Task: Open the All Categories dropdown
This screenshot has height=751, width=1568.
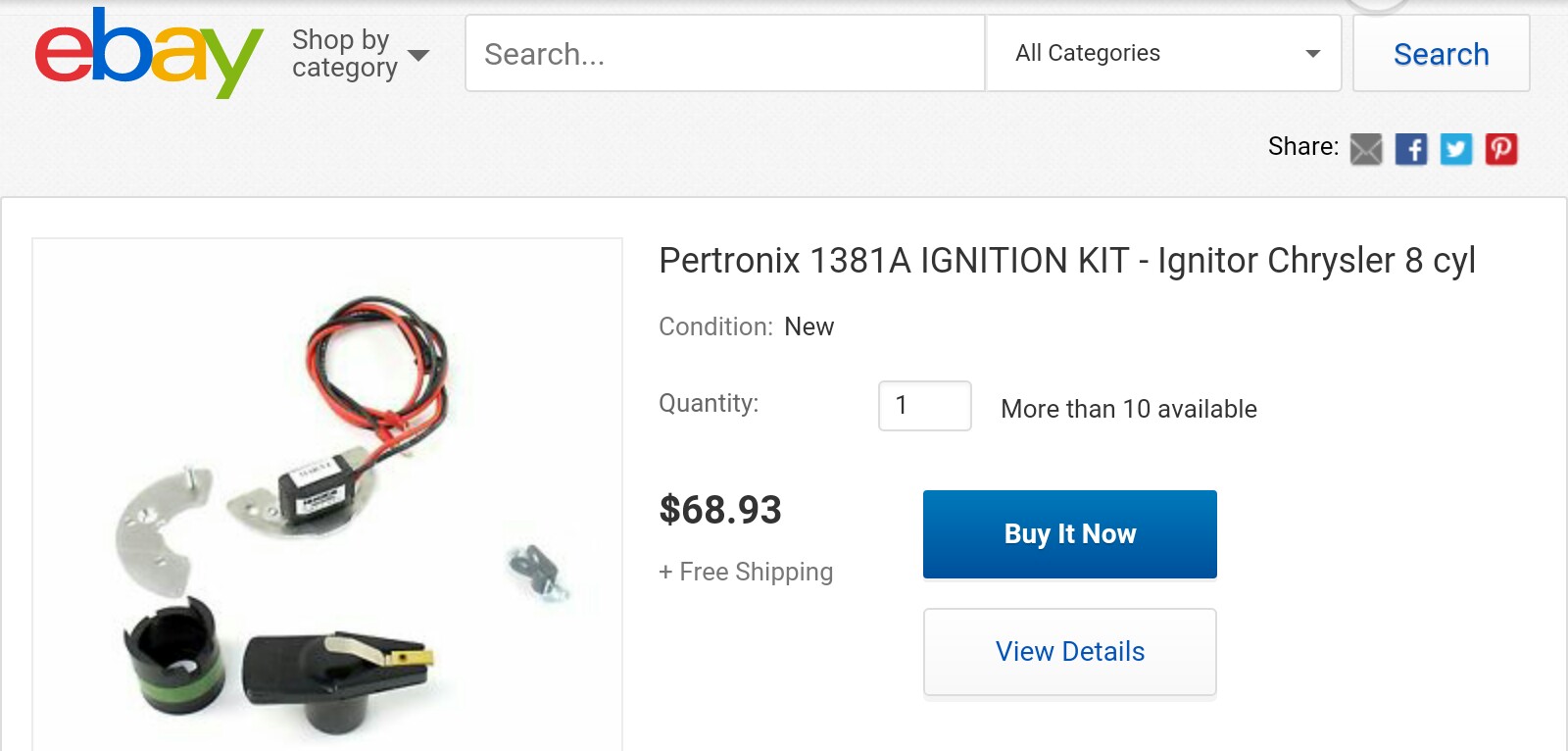Action: pyautogui.click(x=1163, y=53)
